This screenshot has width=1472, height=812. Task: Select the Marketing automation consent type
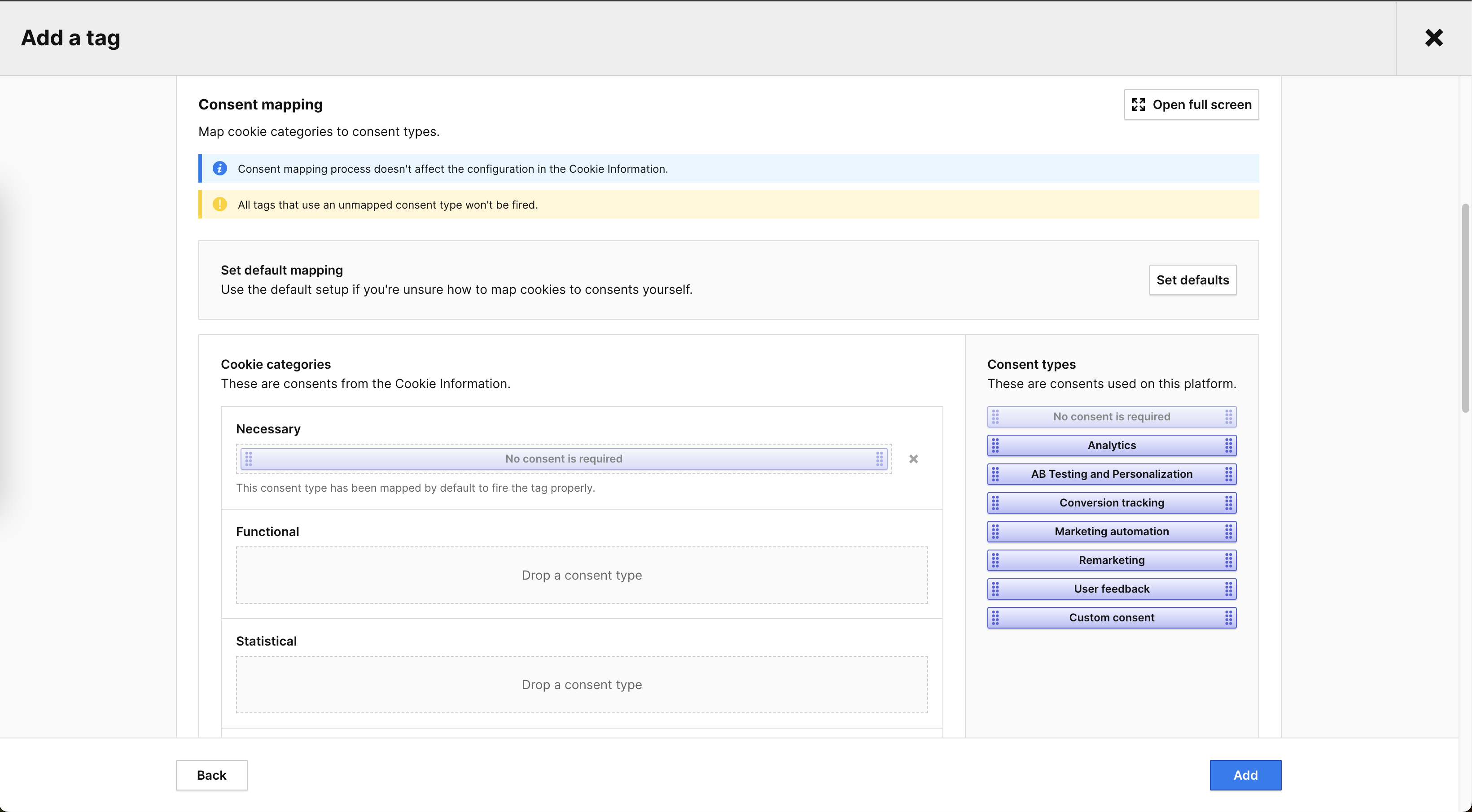[x=1111, y=531]
